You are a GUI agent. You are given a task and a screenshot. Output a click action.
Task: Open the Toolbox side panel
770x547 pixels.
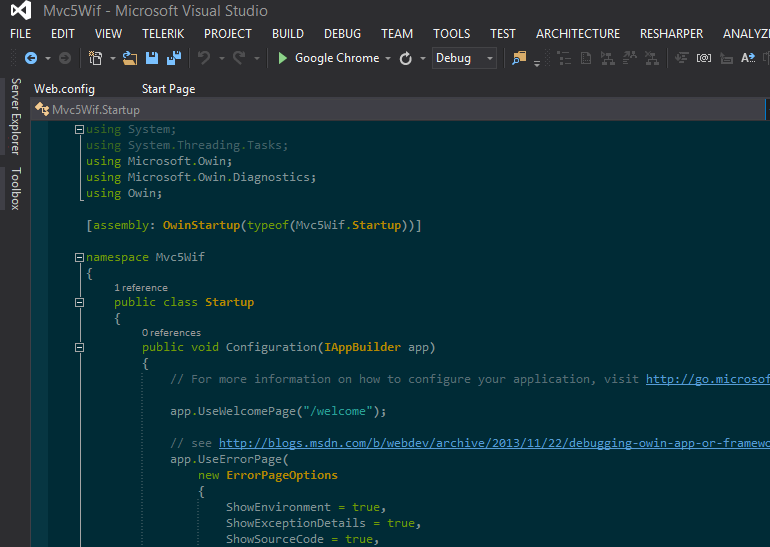coord(16,189)
